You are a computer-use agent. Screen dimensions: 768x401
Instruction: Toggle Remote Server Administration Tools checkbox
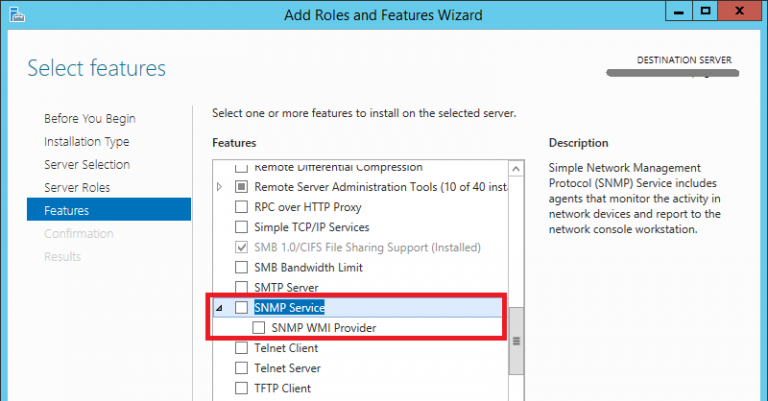[x=240, y=187]
